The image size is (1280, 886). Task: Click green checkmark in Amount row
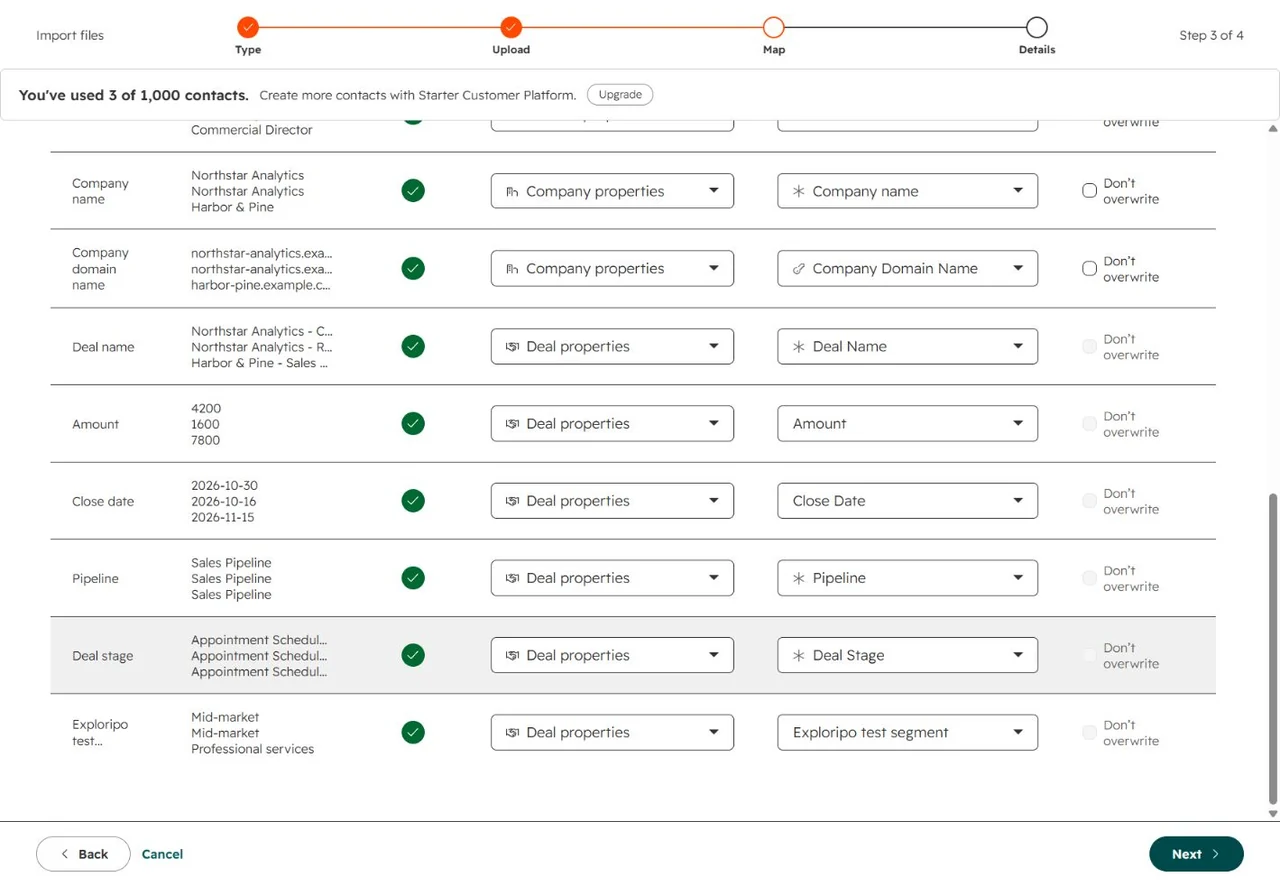pos(413,423)
